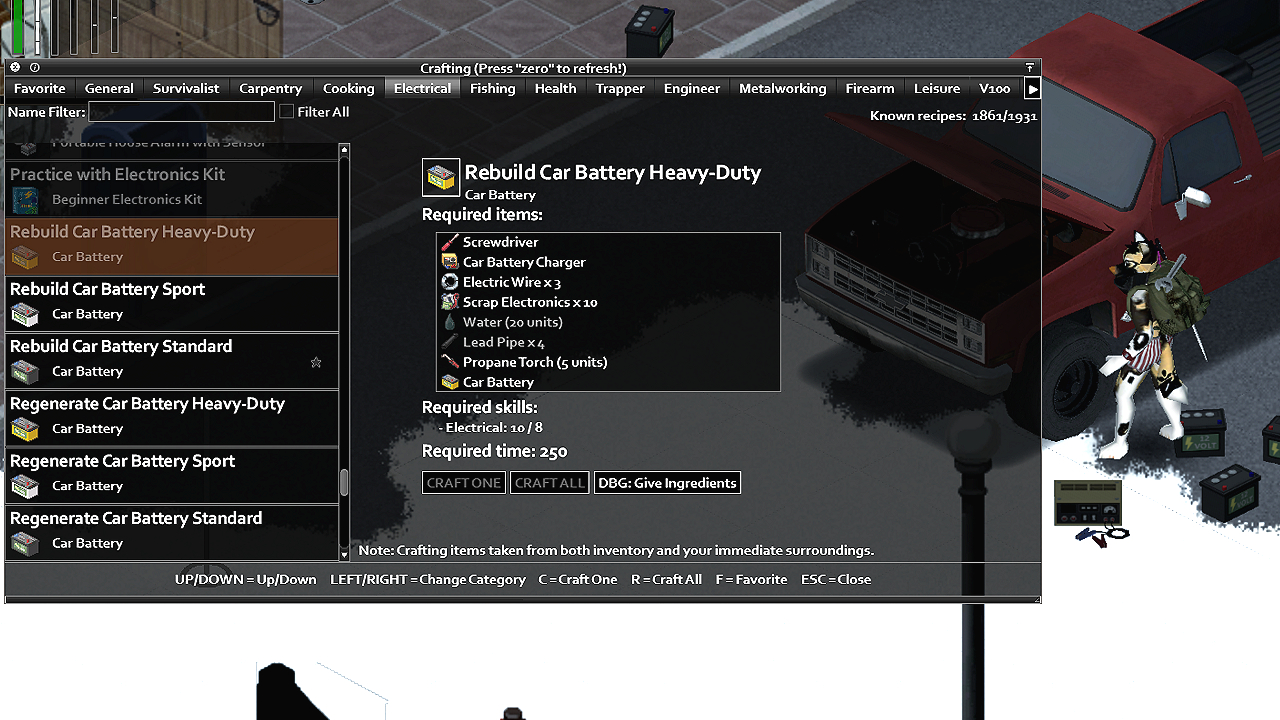Click the Known recipes count text
The height and width of the screenshot is (720, 1280).
pos(954,116)
